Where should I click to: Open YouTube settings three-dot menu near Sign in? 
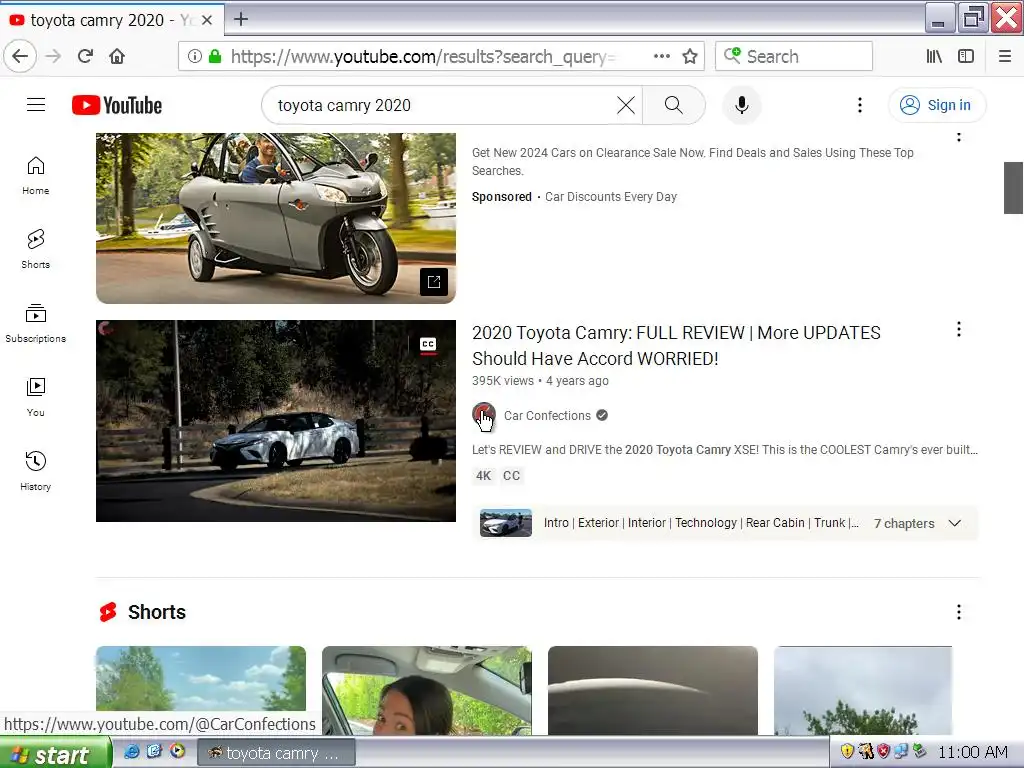click(x=859, y=105)
